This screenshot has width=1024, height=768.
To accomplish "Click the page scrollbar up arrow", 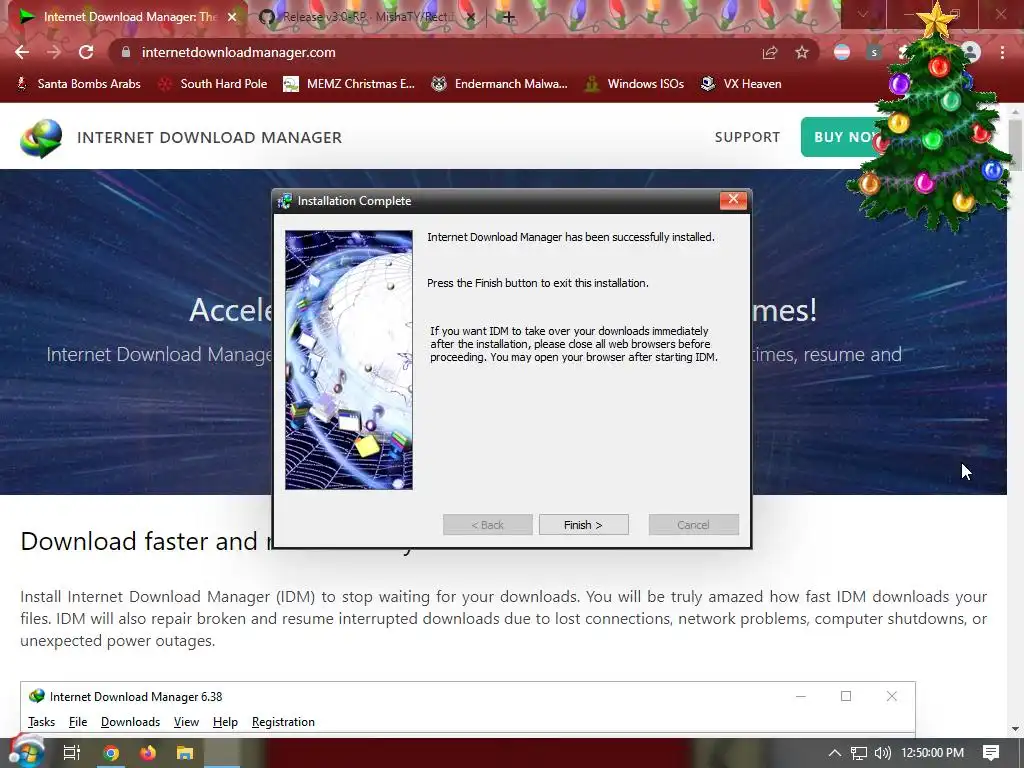I will pos(1016,112).
